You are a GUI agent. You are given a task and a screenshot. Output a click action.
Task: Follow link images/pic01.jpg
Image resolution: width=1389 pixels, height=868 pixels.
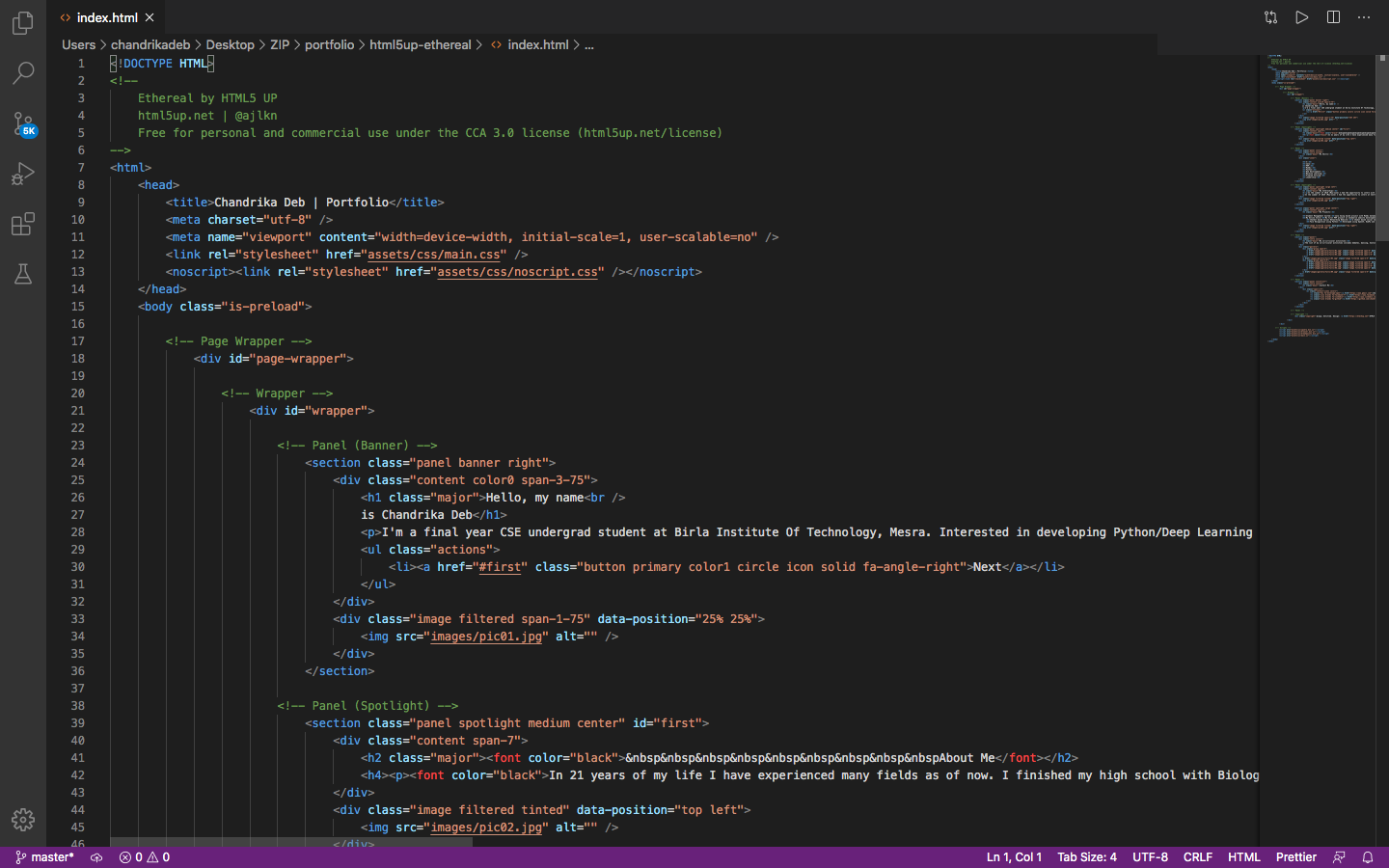486,637
